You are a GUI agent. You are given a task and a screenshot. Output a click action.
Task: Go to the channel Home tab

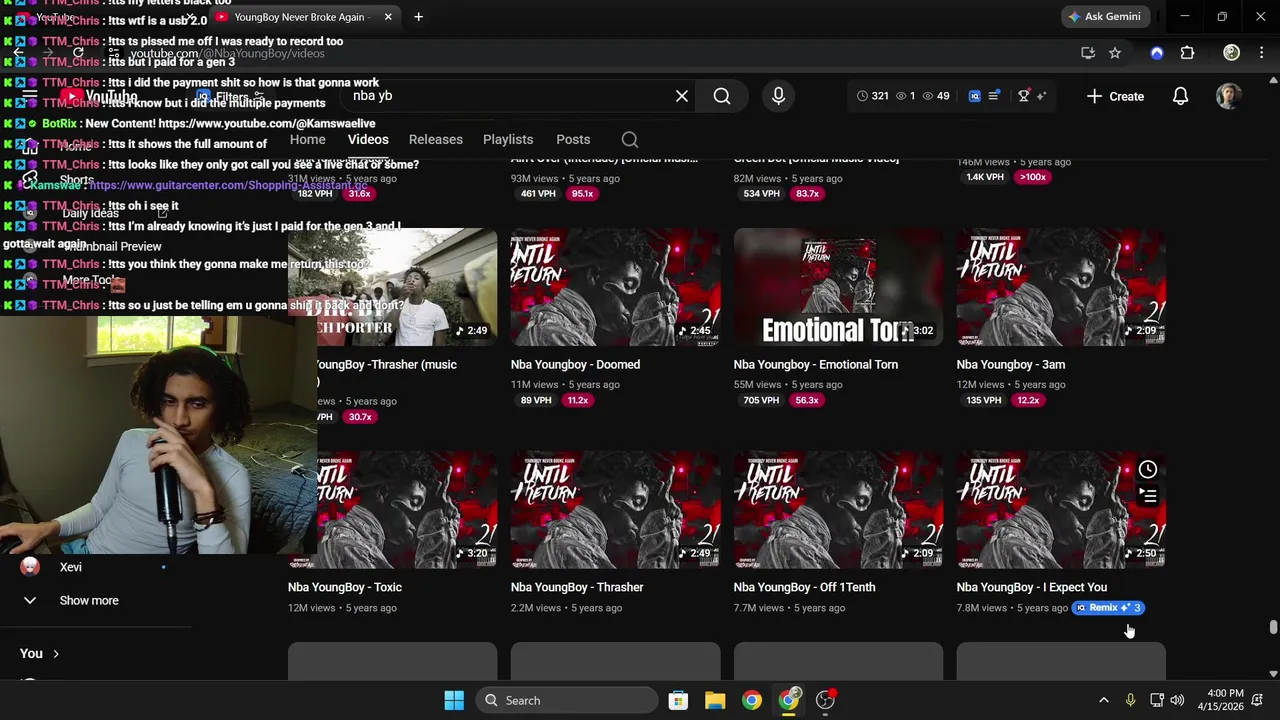[x=308, y=140]
